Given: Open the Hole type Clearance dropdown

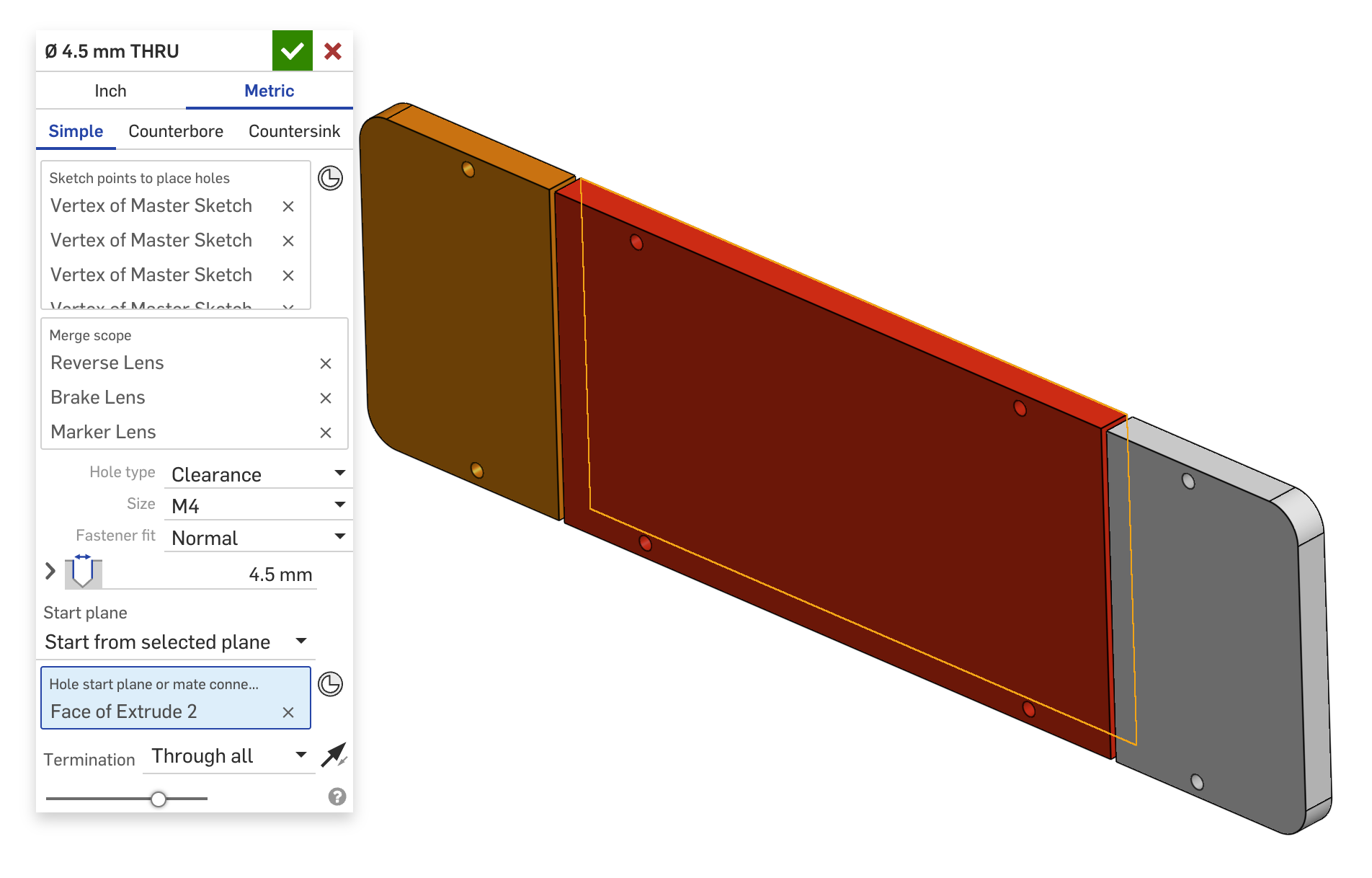Looking at the screenshot, I should point(258,474).
